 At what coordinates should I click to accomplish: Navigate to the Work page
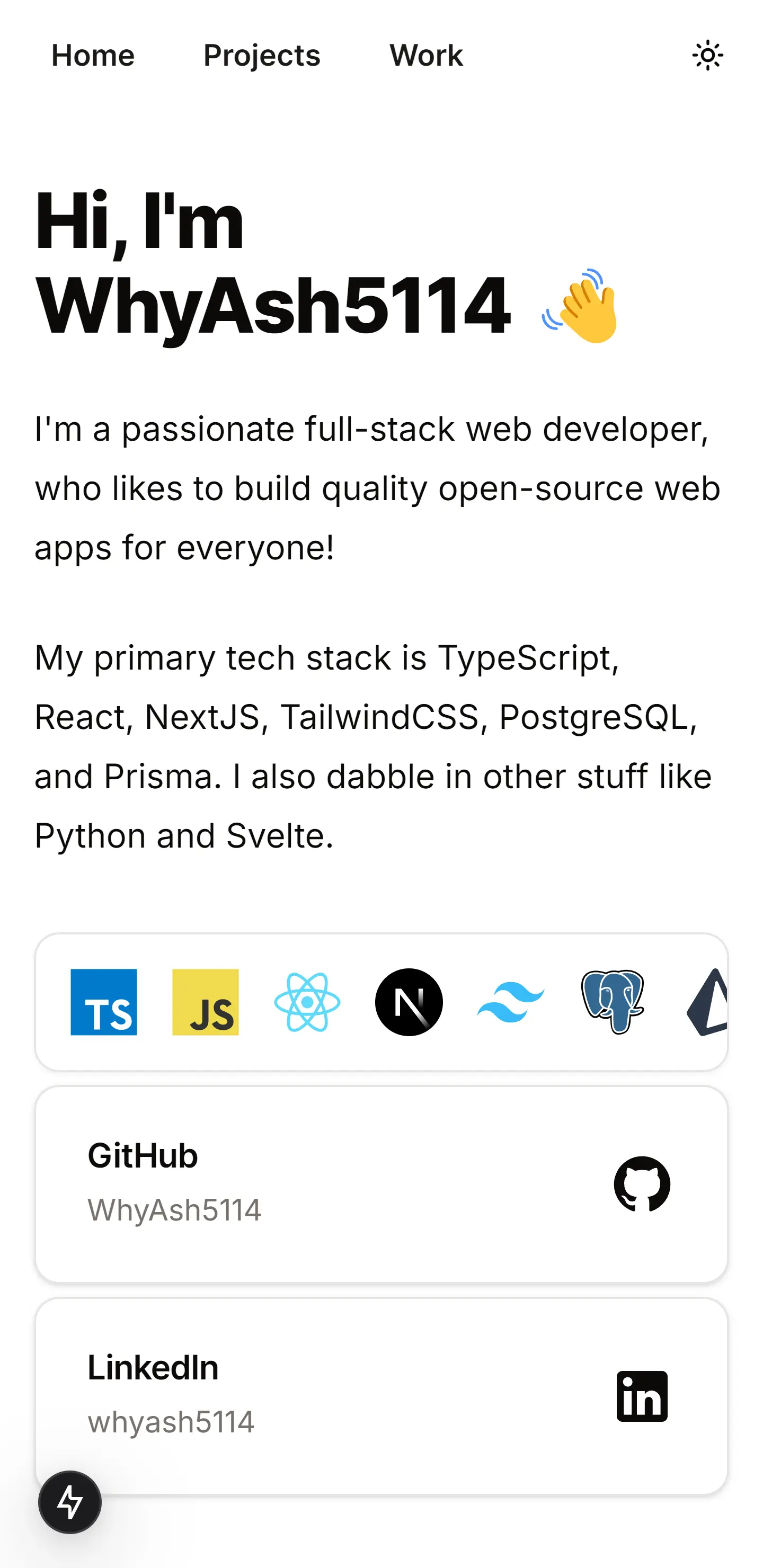[426, 56]
